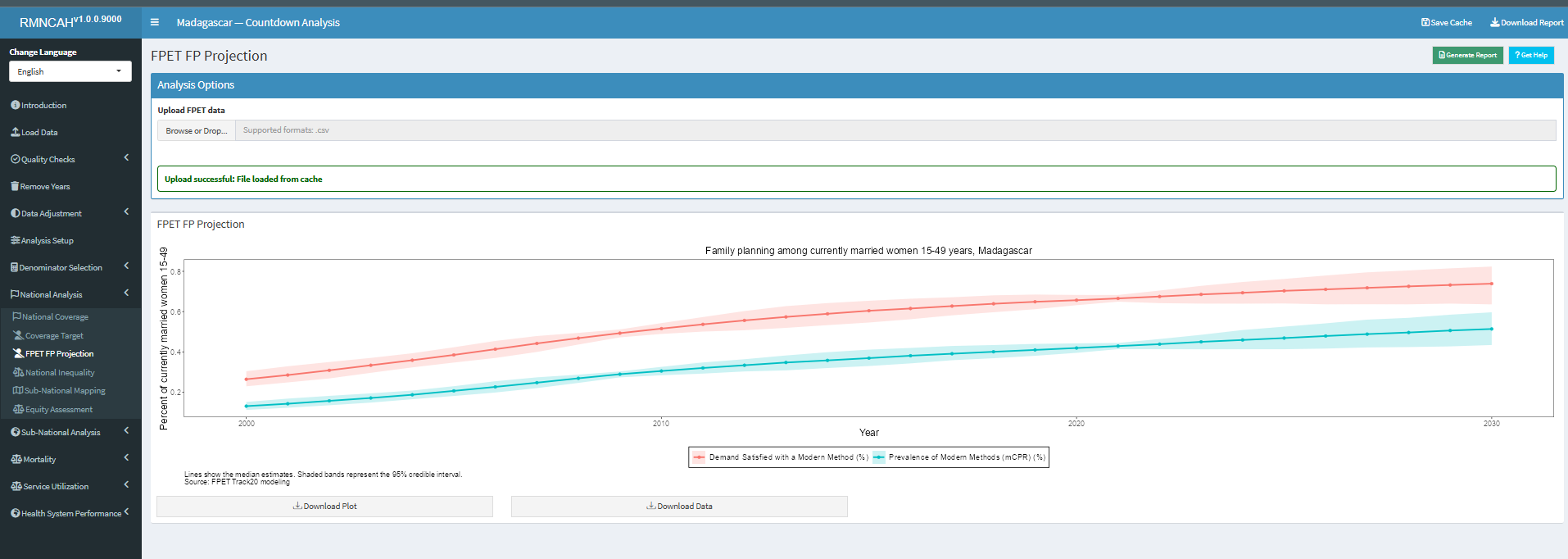1568x559 pixels.
Task: Click the Introduction info icon
Action: [15, 105]
